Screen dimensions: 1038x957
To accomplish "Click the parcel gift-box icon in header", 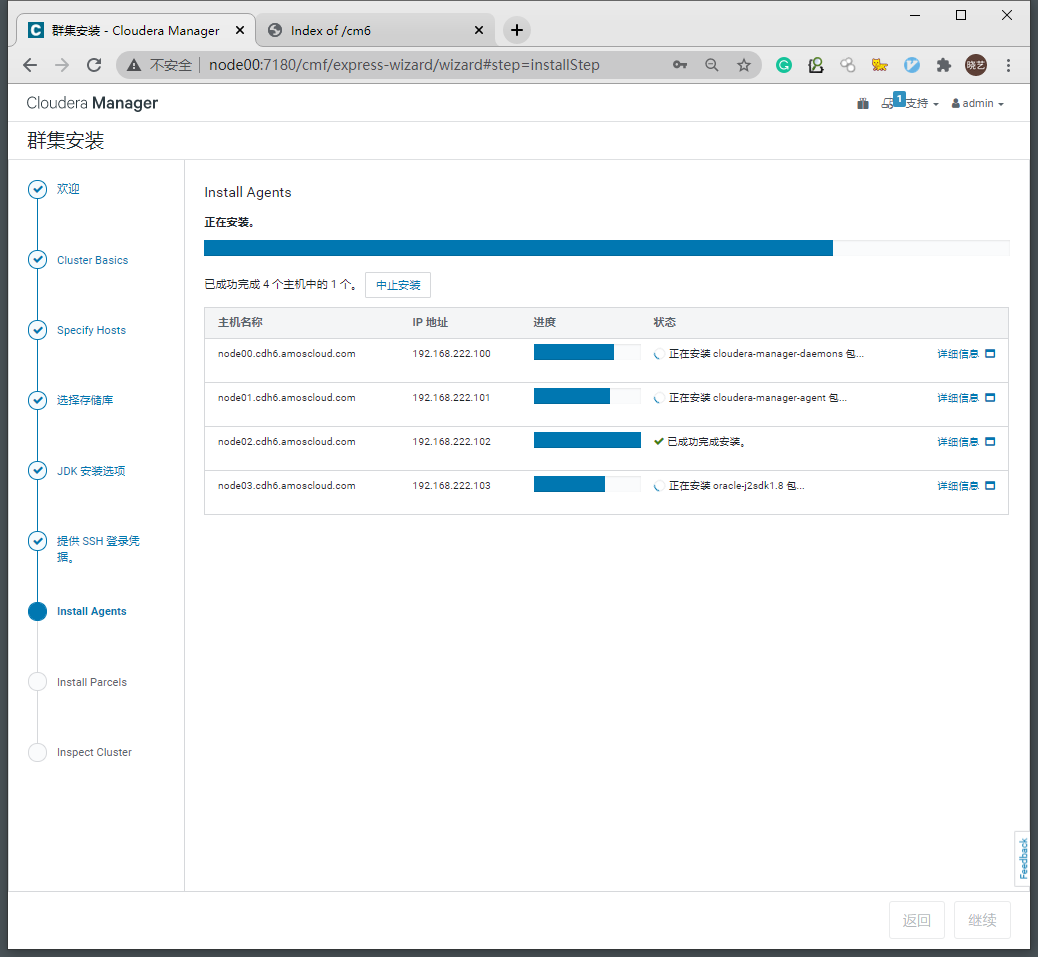I will point(863,103).
